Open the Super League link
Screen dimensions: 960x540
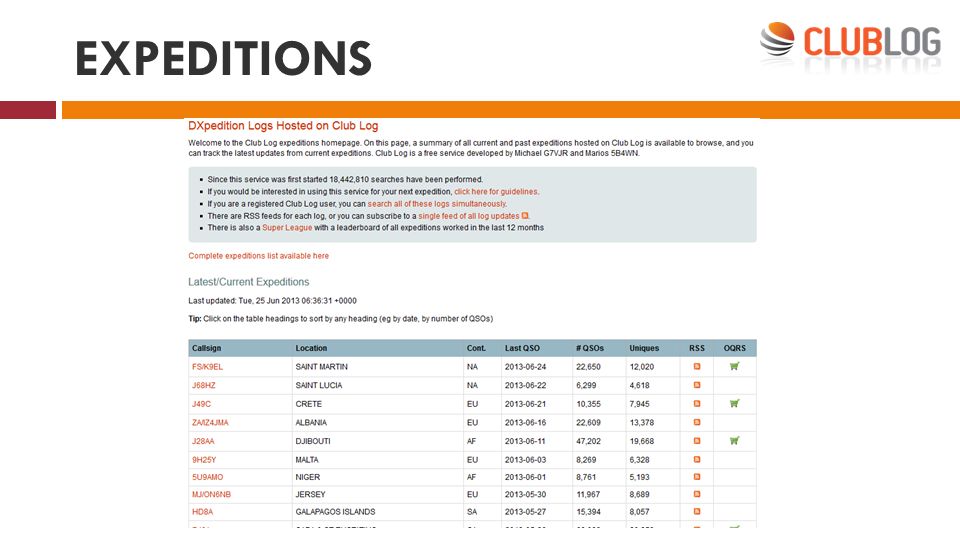point(287,228)
